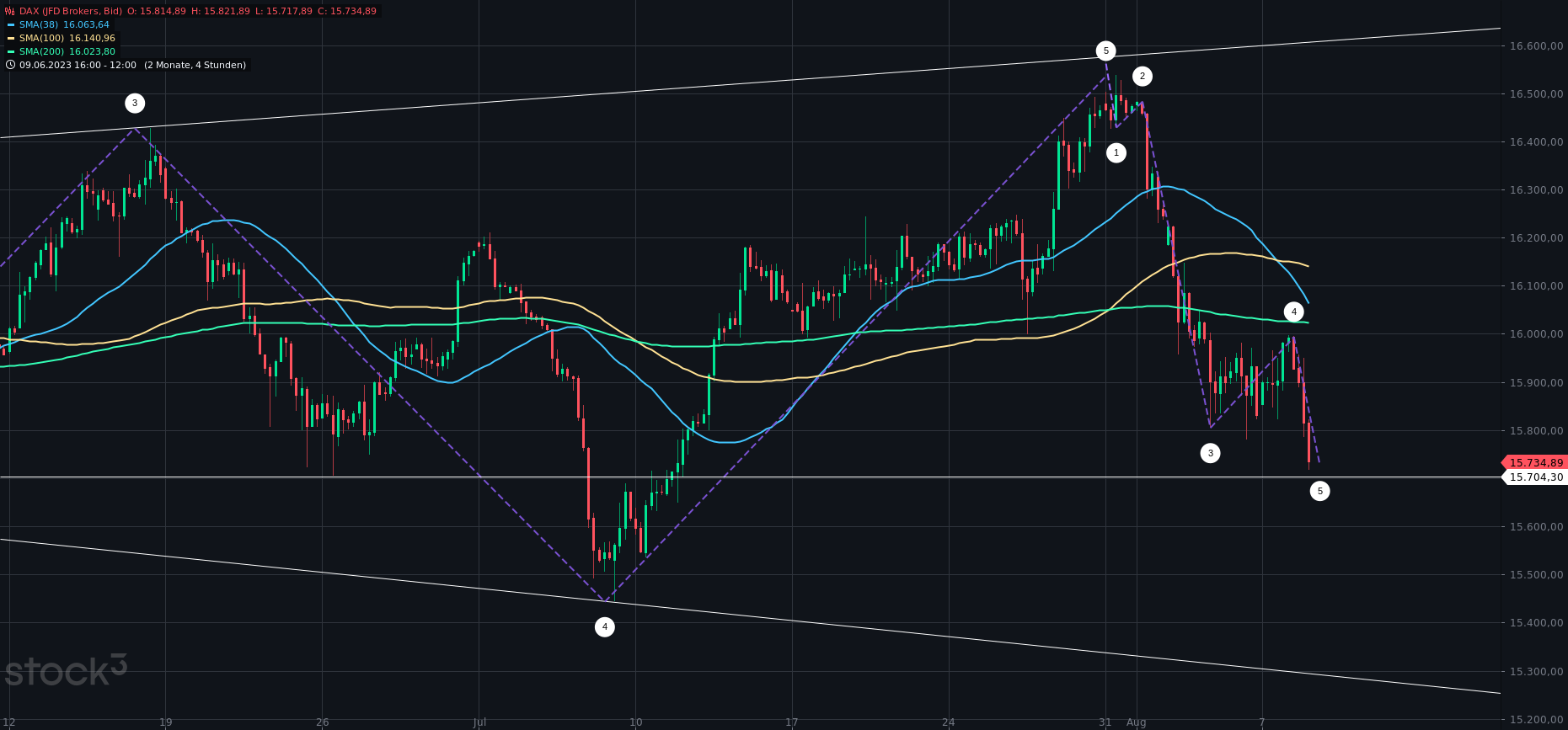Click the 26 date label on time axis

coord(322,722)
